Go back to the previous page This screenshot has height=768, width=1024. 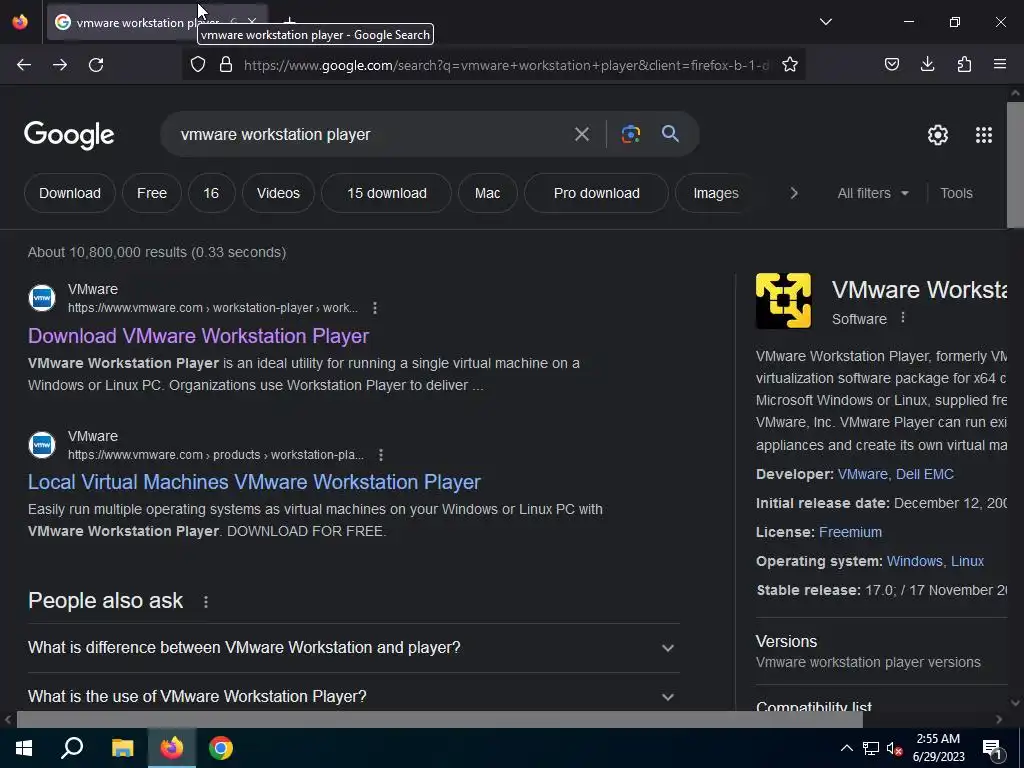24,65
